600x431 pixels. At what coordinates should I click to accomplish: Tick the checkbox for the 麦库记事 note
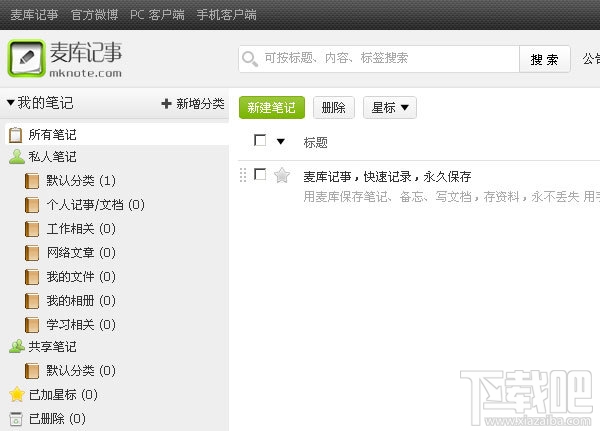[260, 174]
